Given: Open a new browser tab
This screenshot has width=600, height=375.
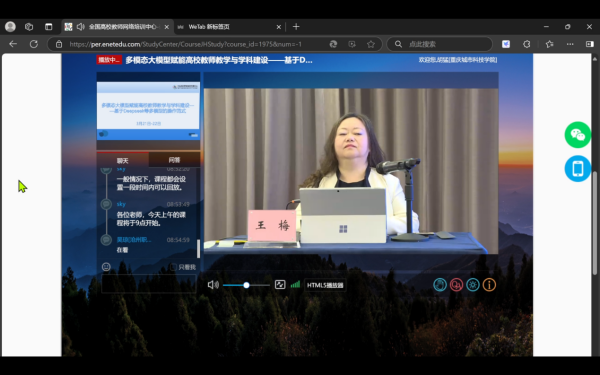Looking at the screenshot, I should 296,27.
